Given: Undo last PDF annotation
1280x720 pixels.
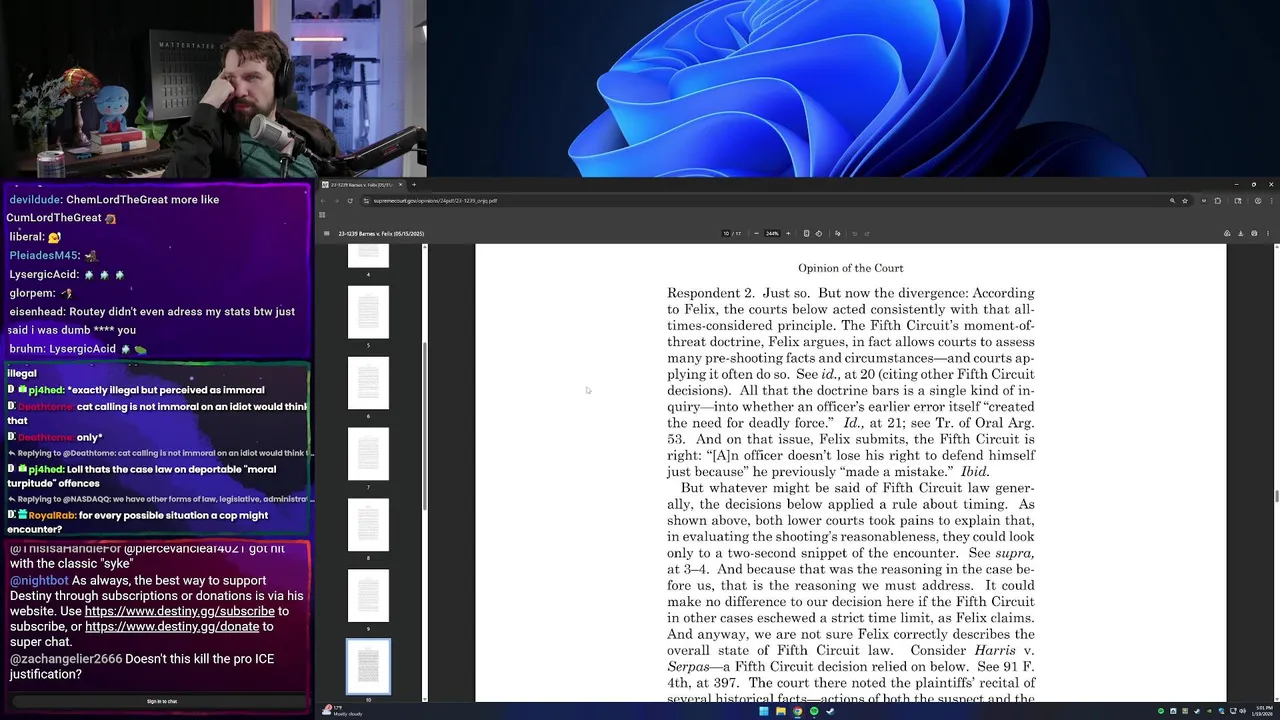Looking at the screenshot, I should 855,234.
